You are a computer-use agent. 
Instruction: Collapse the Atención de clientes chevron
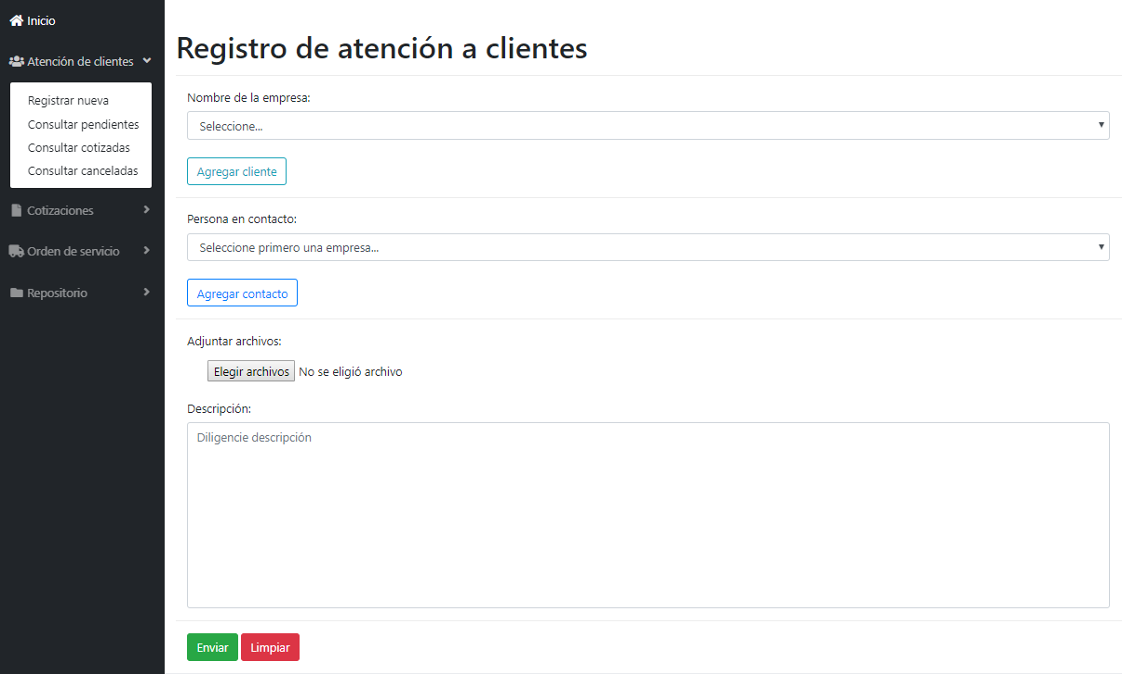point(147,61)
